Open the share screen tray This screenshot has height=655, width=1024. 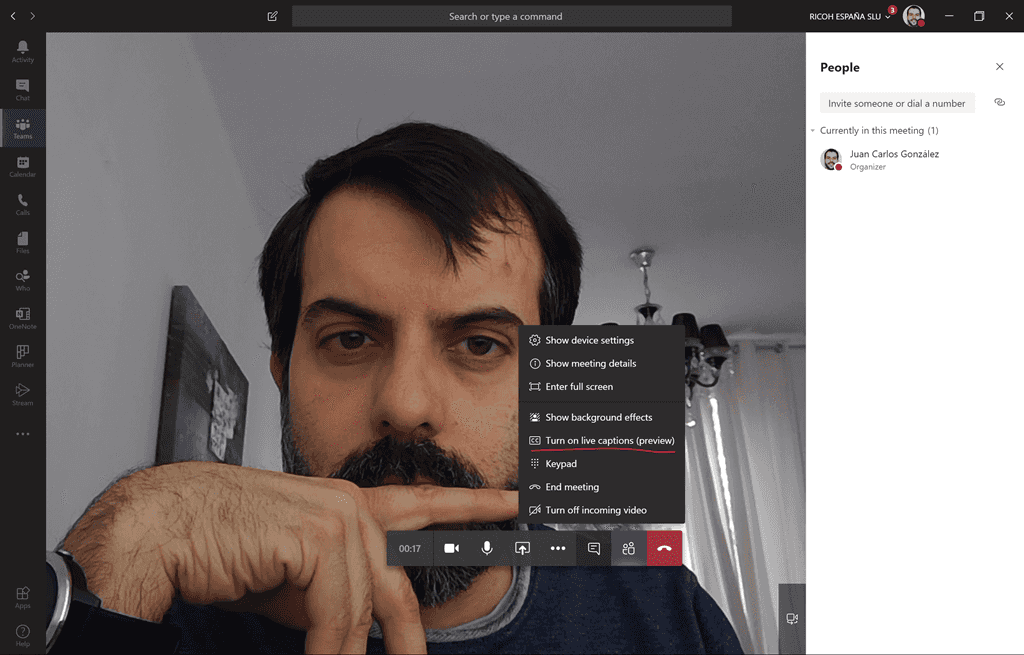(522, 549)
